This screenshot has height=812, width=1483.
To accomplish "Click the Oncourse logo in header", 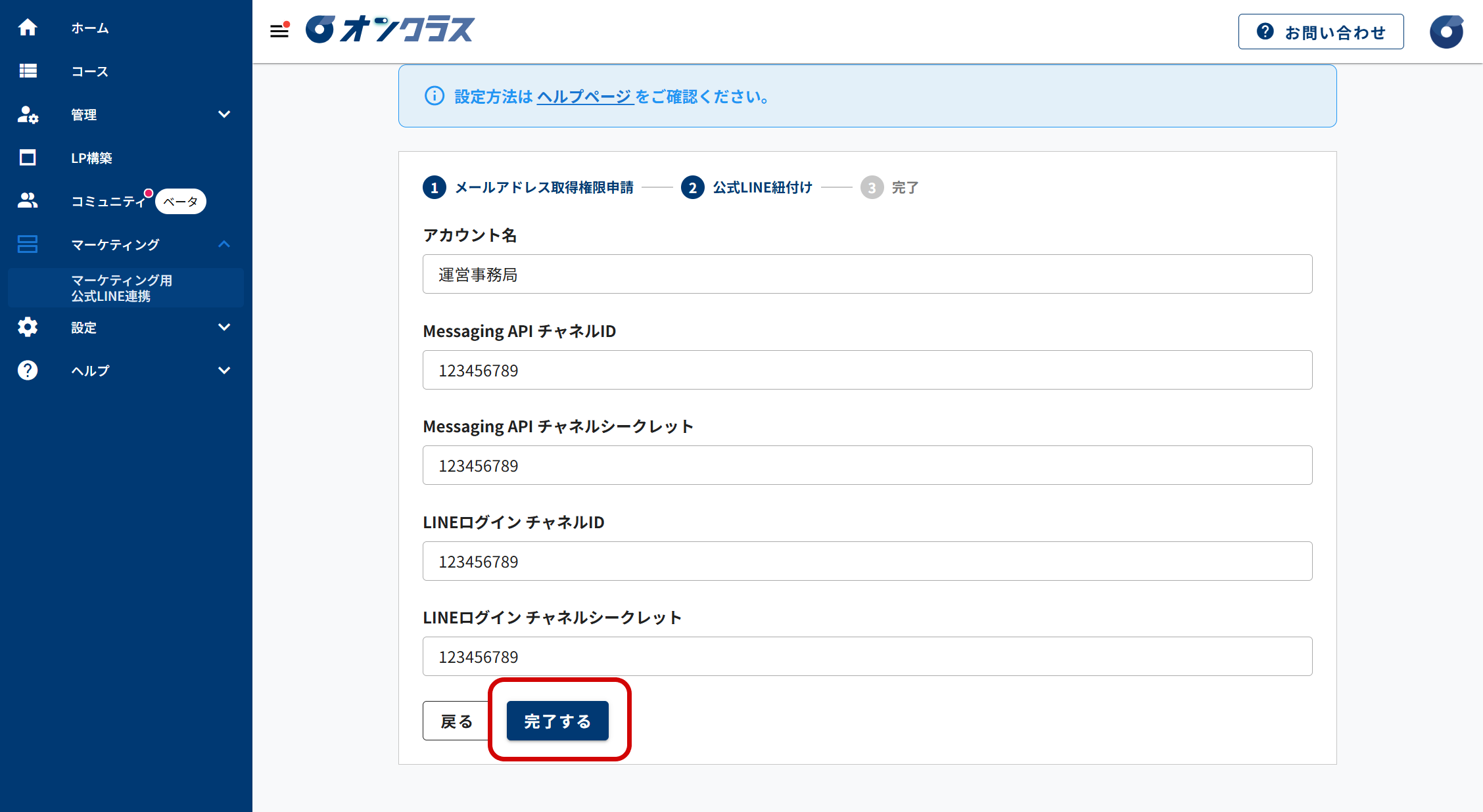I will point(390,30).
